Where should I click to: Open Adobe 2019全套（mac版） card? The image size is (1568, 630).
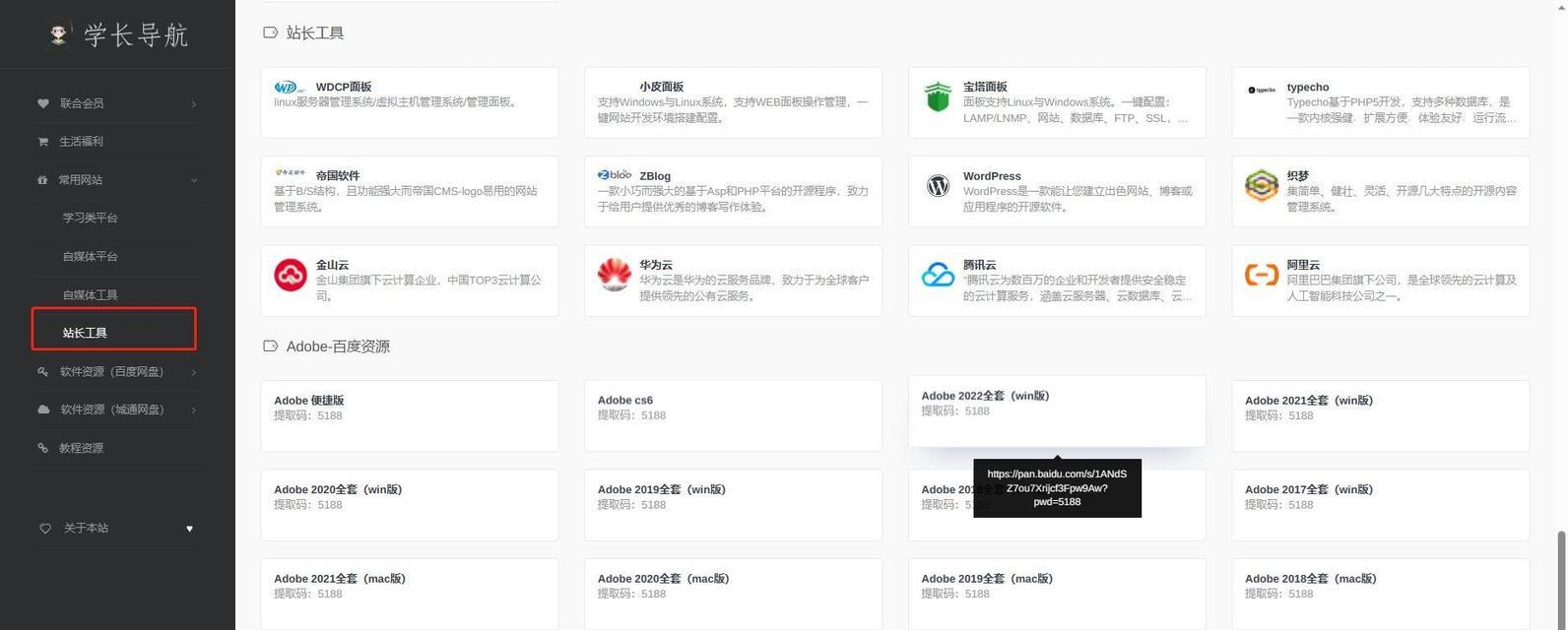tap(1057, 595)
